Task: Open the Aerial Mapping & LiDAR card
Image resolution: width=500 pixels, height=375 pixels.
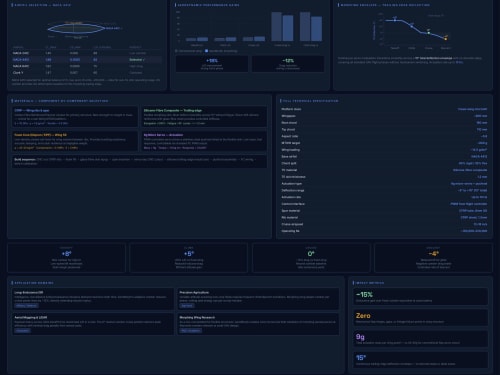Action: (93, 324)
